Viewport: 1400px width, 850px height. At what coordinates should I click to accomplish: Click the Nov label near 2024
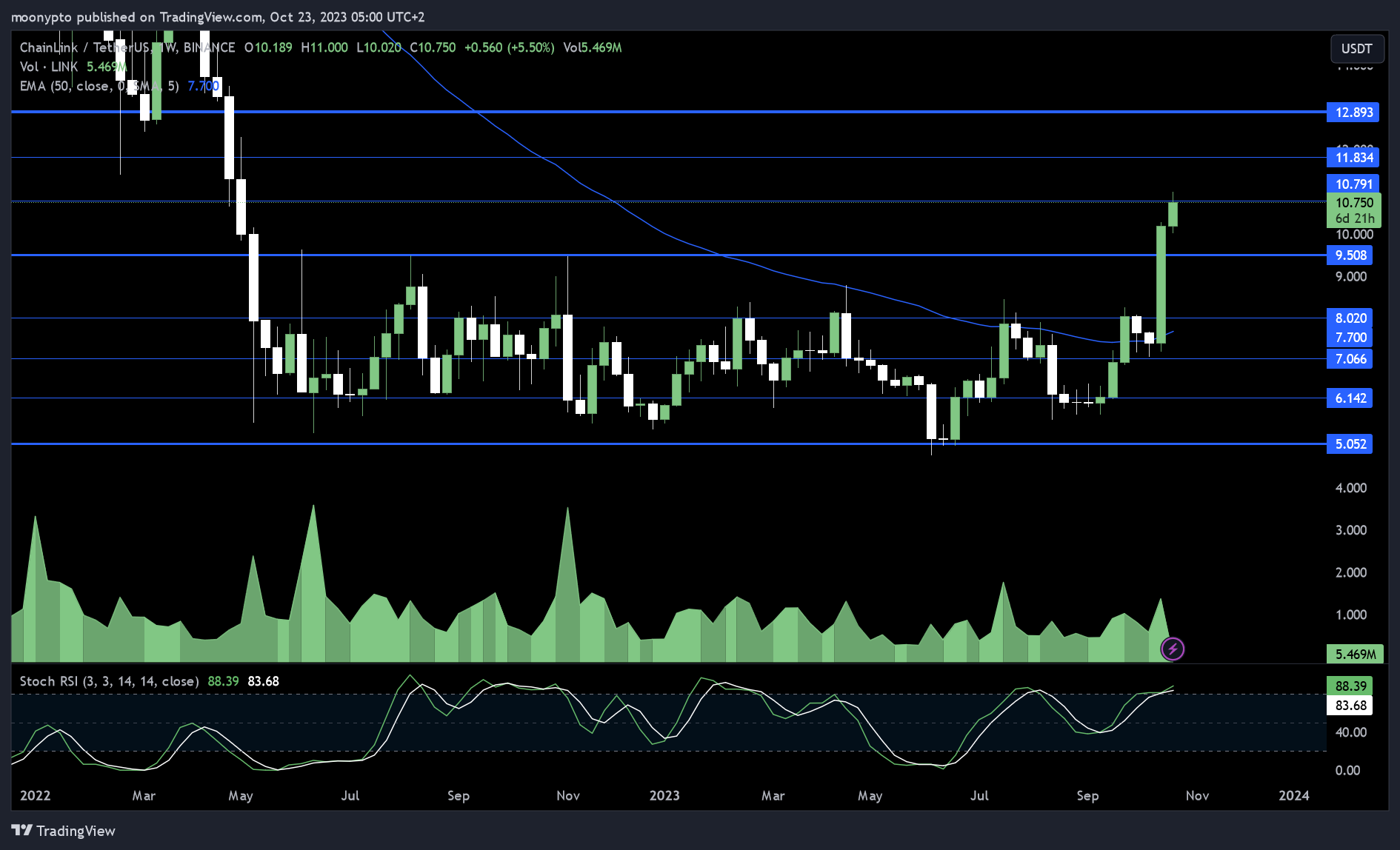tap(1197, 795)
